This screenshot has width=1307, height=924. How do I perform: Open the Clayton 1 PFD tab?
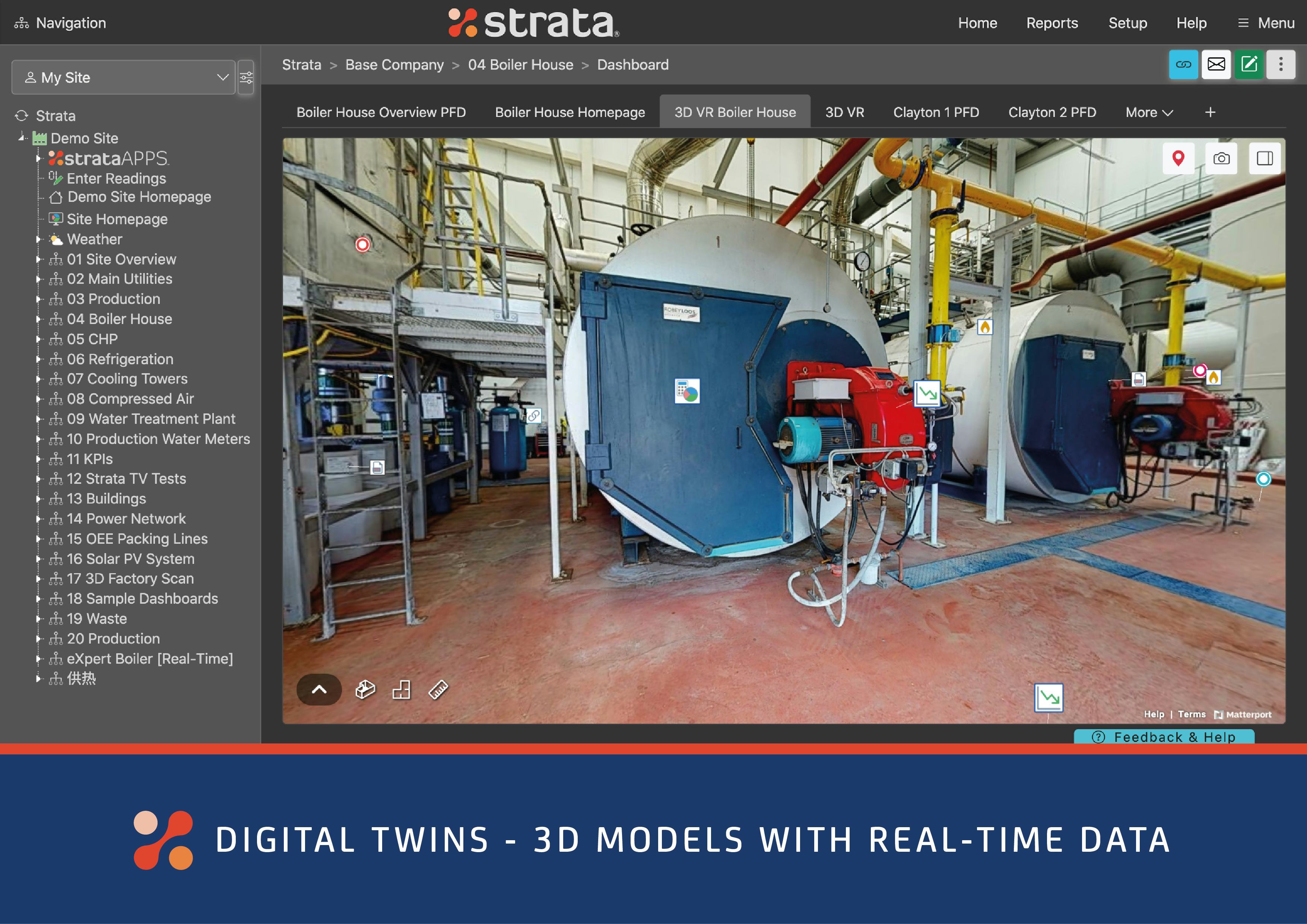pyautogui.click(x=936, y=112)
